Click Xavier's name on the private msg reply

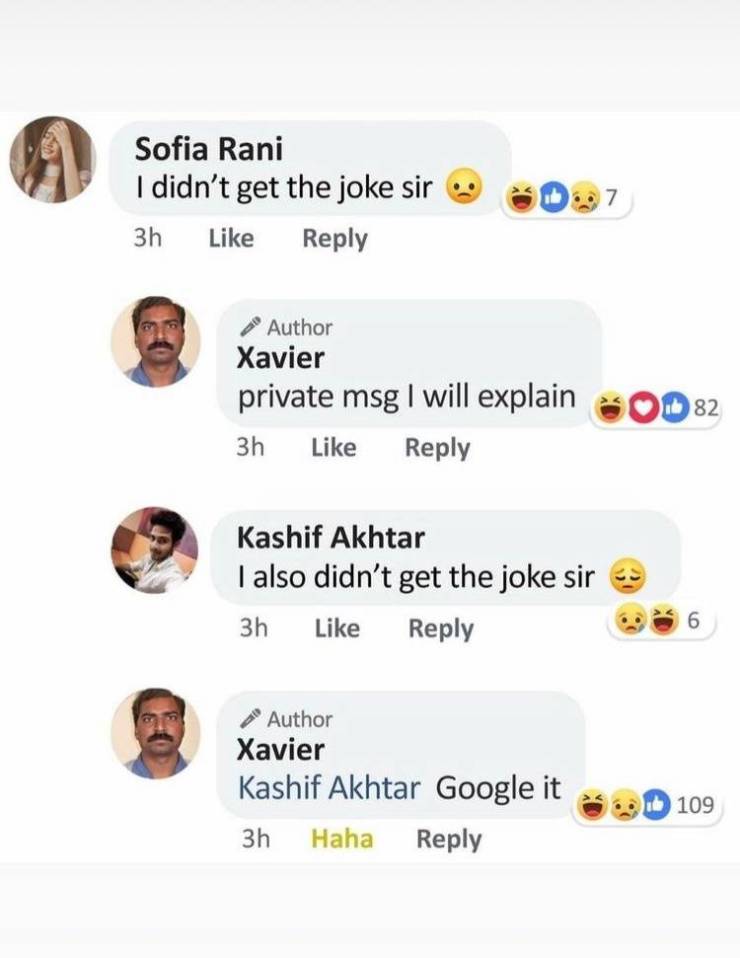point(281,357)
